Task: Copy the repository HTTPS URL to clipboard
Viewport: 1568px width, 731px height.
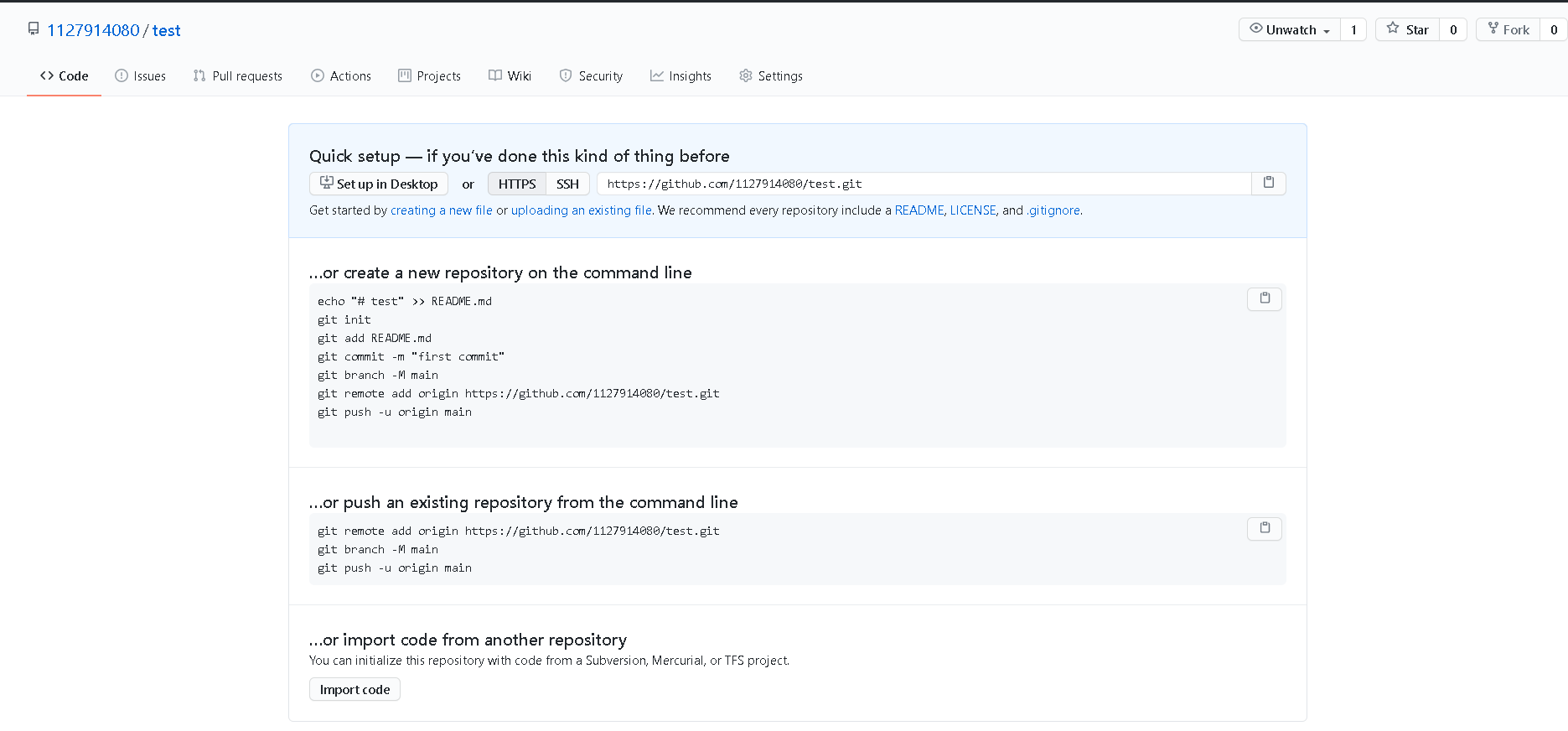Action: (x=1268, y=183)
